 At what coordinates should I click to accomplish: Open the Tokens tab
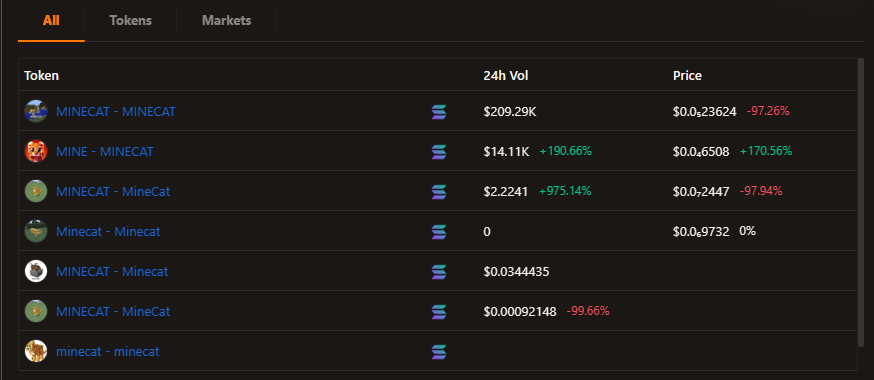pos(130,21)
